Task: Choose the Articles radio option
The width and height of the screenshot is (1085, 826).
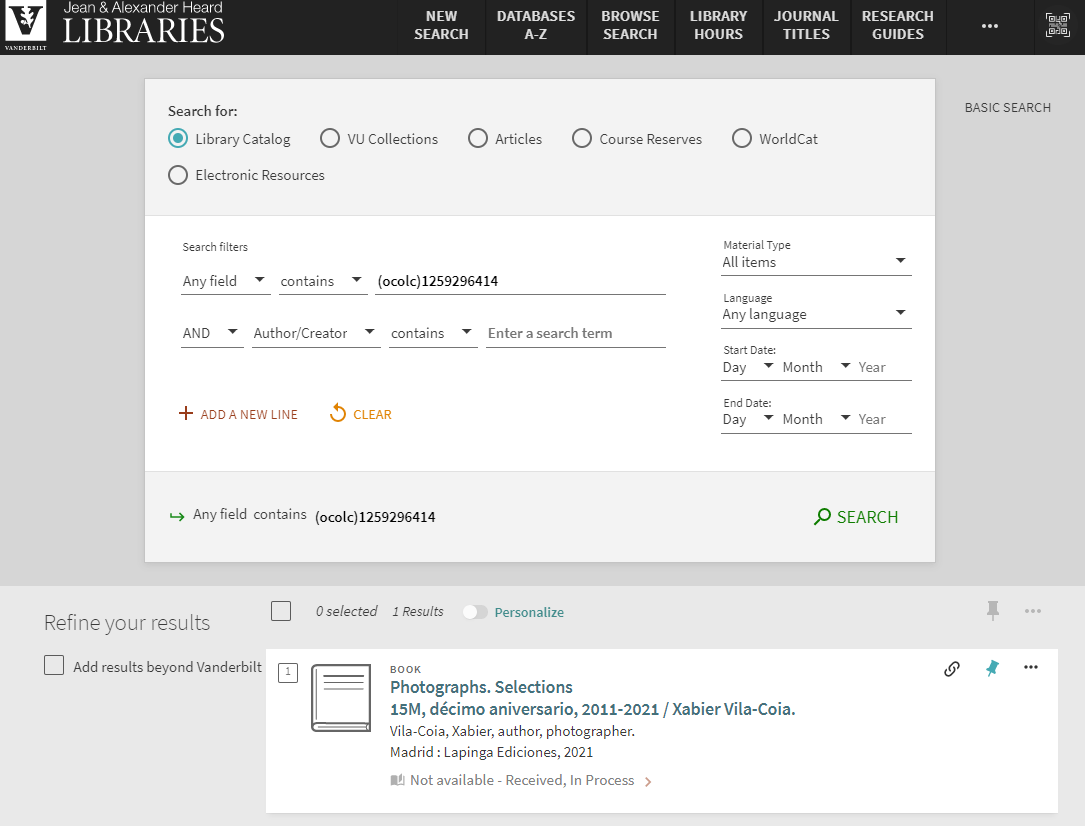Action: (x=478, y=138)
